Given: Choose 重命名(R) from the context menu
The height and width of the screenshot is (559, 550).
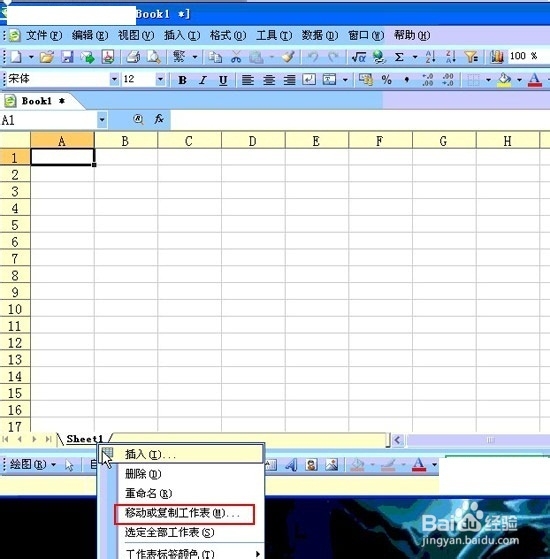Looking at the screenshot, I should click(x=148, y=493).
